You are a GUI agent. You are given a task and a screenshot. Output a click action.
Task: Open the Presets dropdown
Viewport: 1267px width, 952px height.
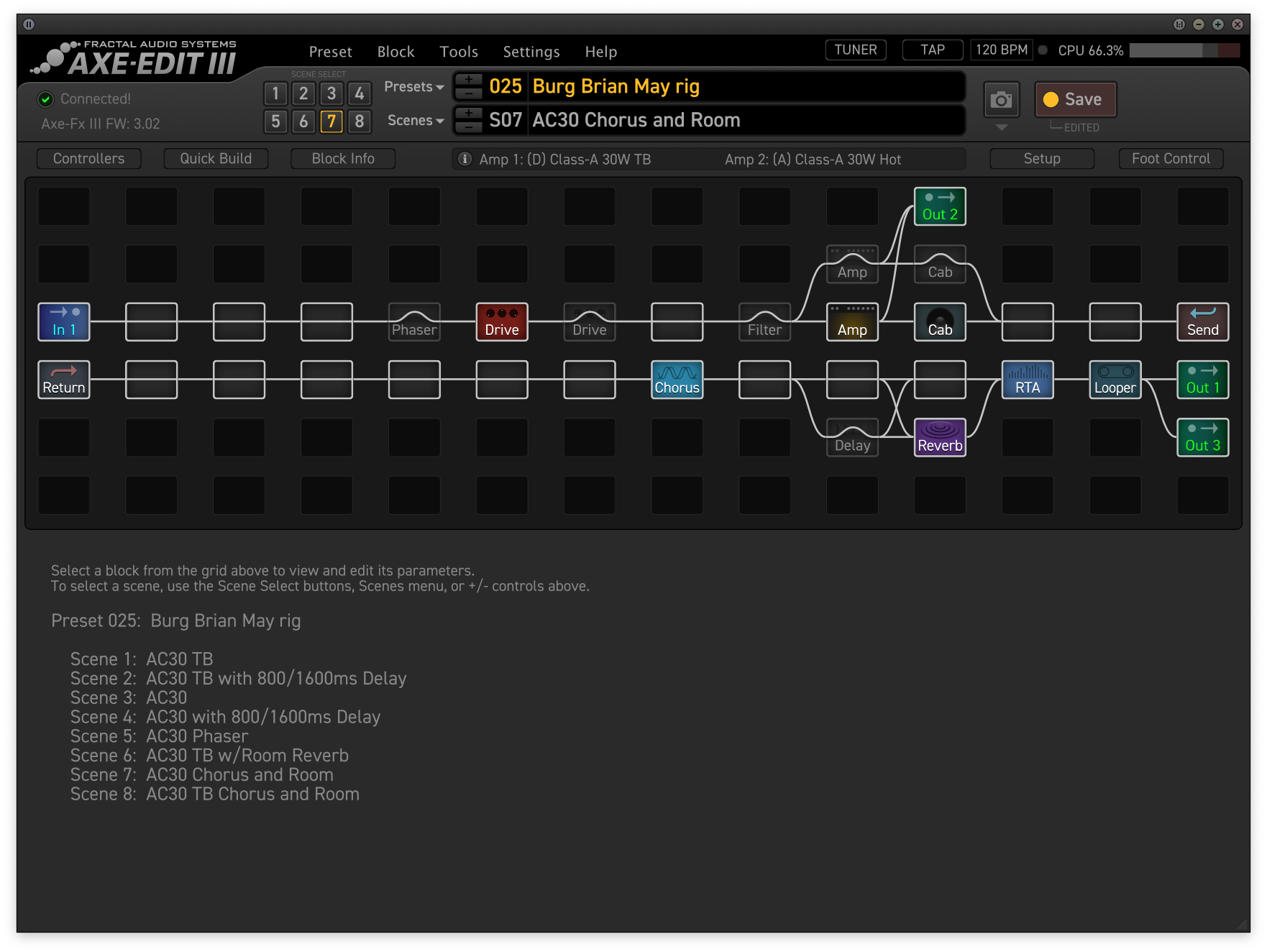pyautogui.click(x=414, y=87)
